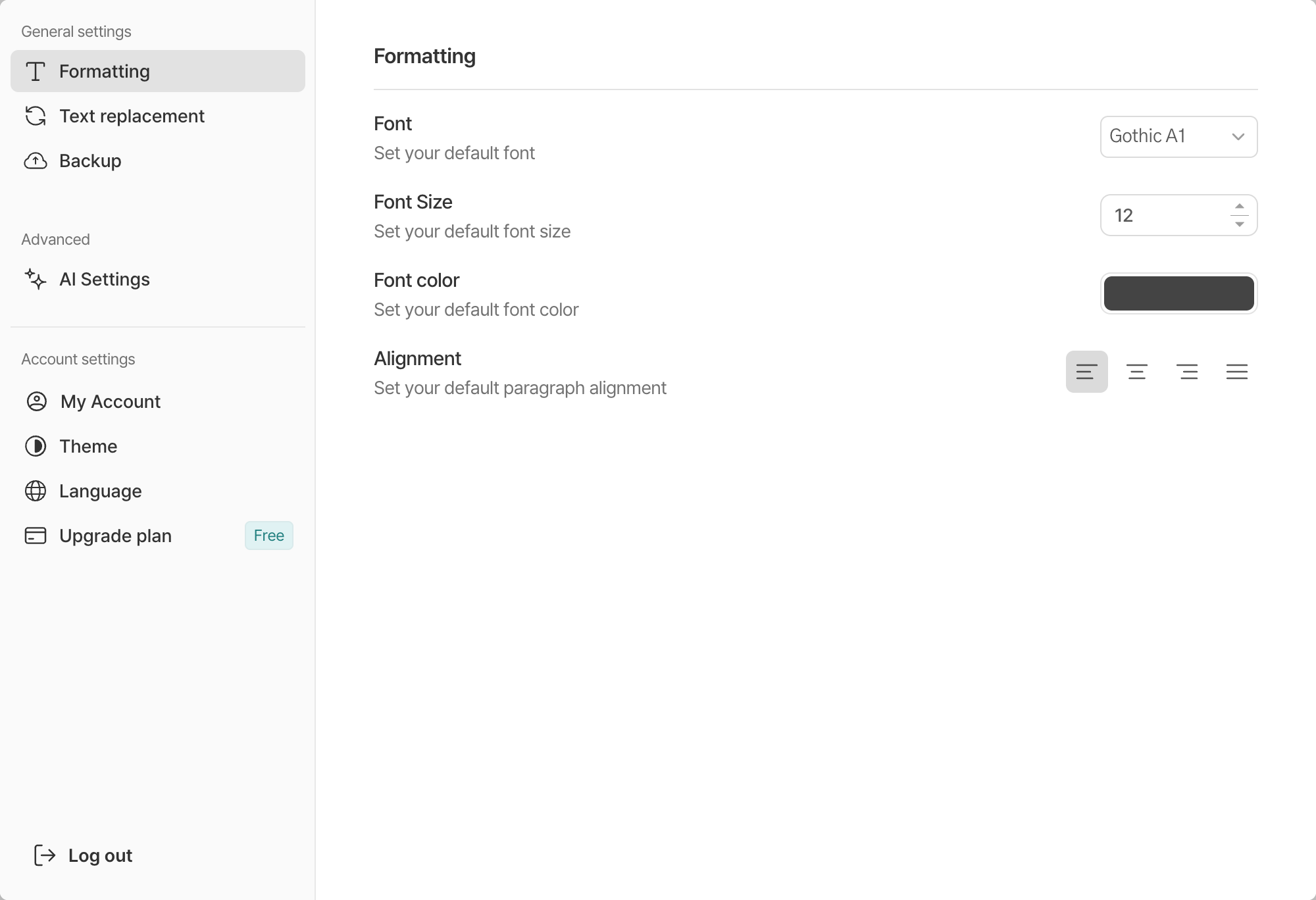Click the Formatting text icon in sidebar

click(x=36, y=71)
